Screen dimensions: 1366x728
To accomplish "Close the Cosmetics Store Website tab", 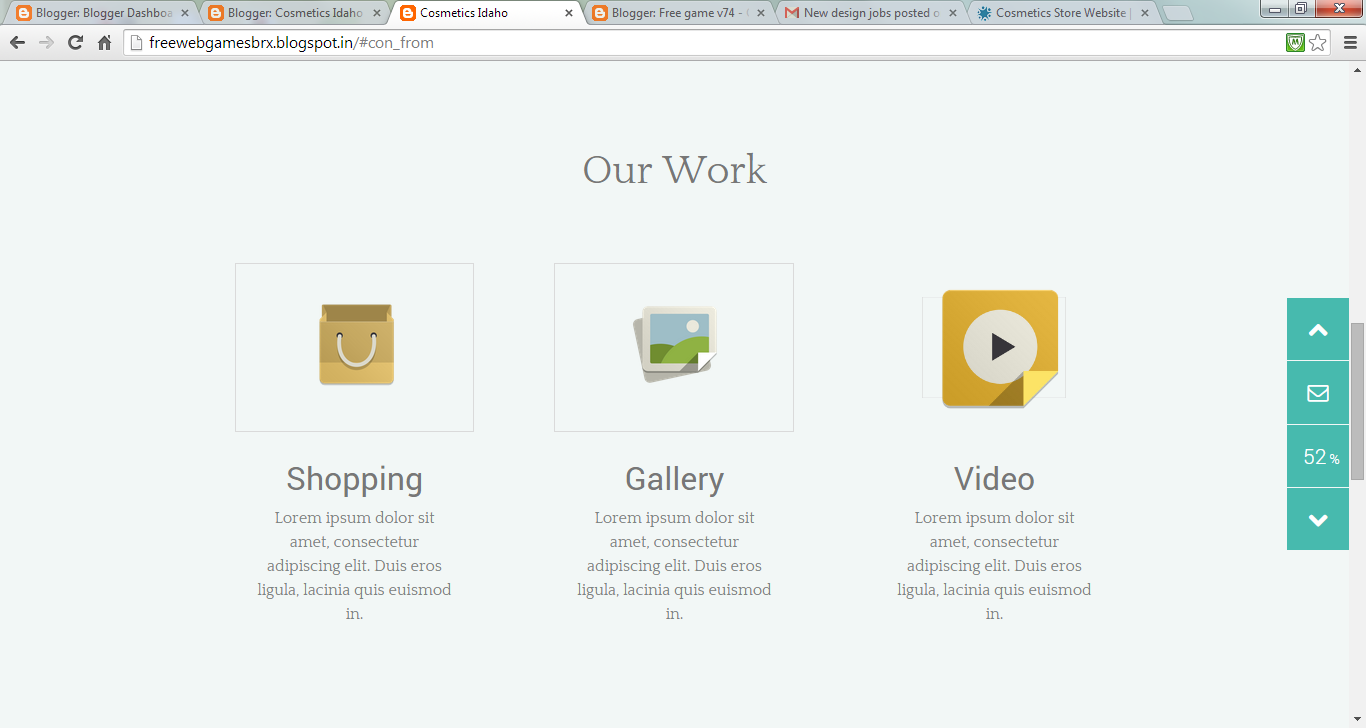I will coord(1145,13).
